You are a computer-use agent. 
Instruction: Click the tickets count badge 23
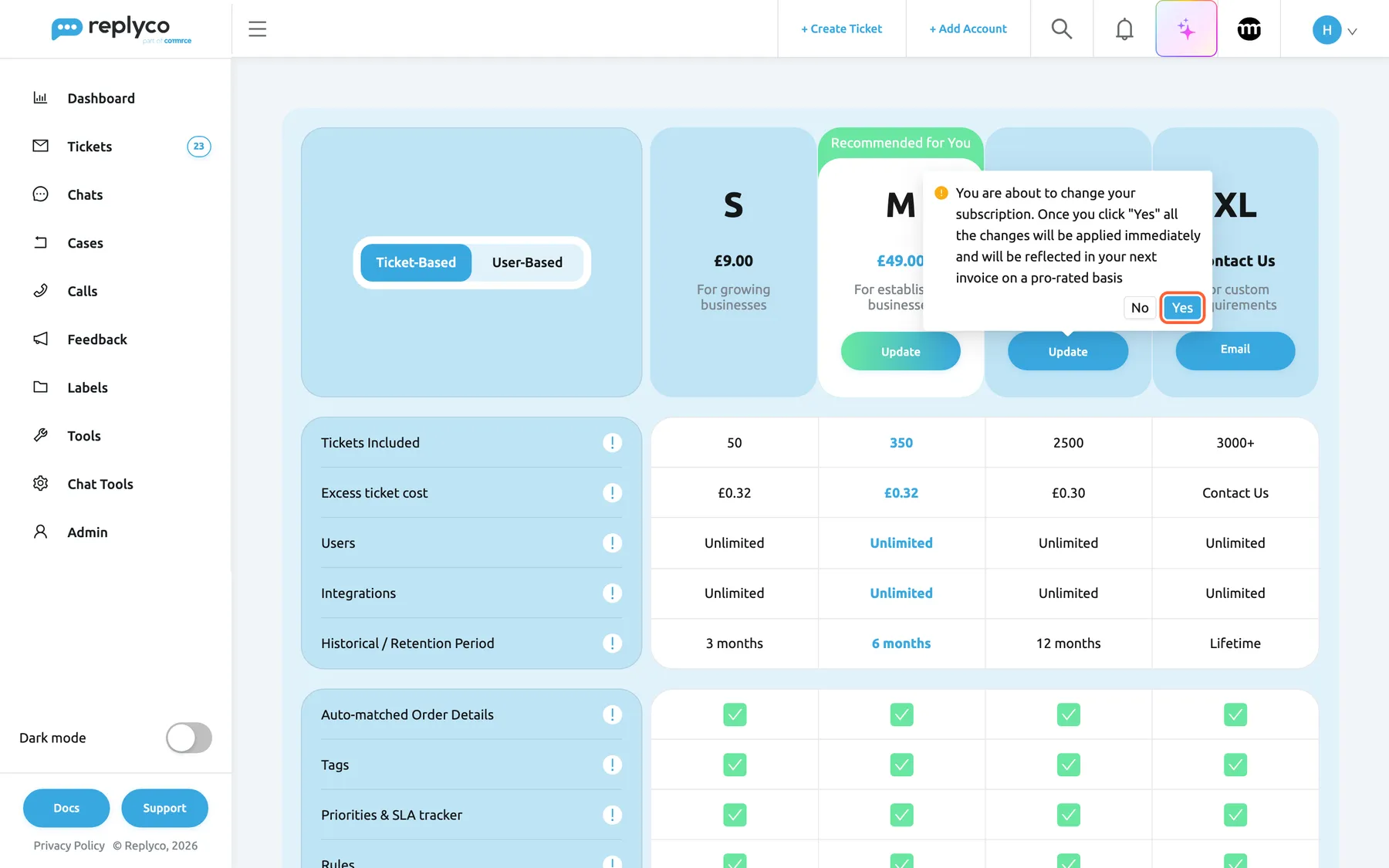coord(199,147)
